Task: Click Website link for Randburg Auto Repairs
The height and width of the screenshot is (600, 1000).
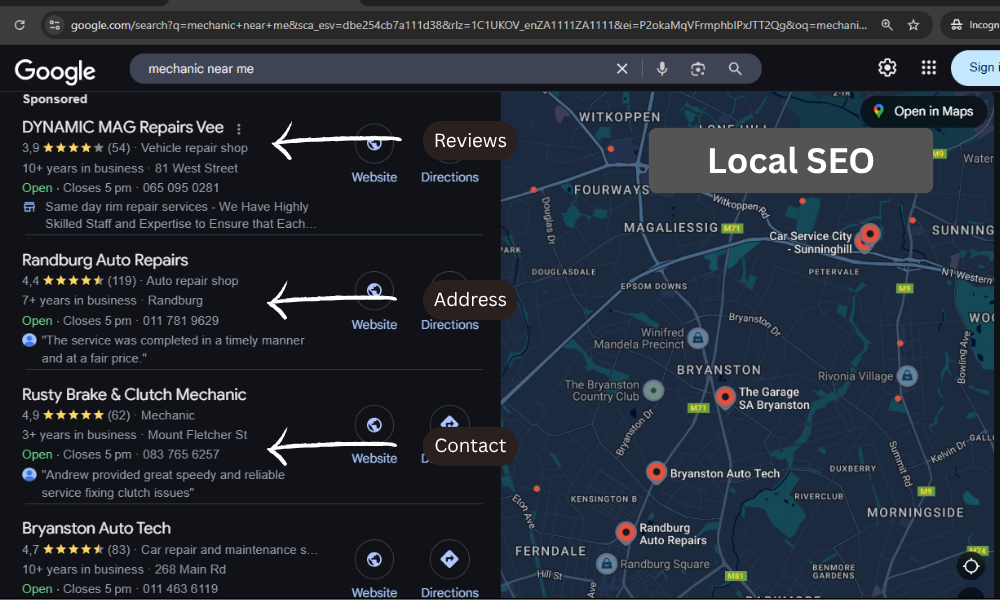Action: (374, 325)
